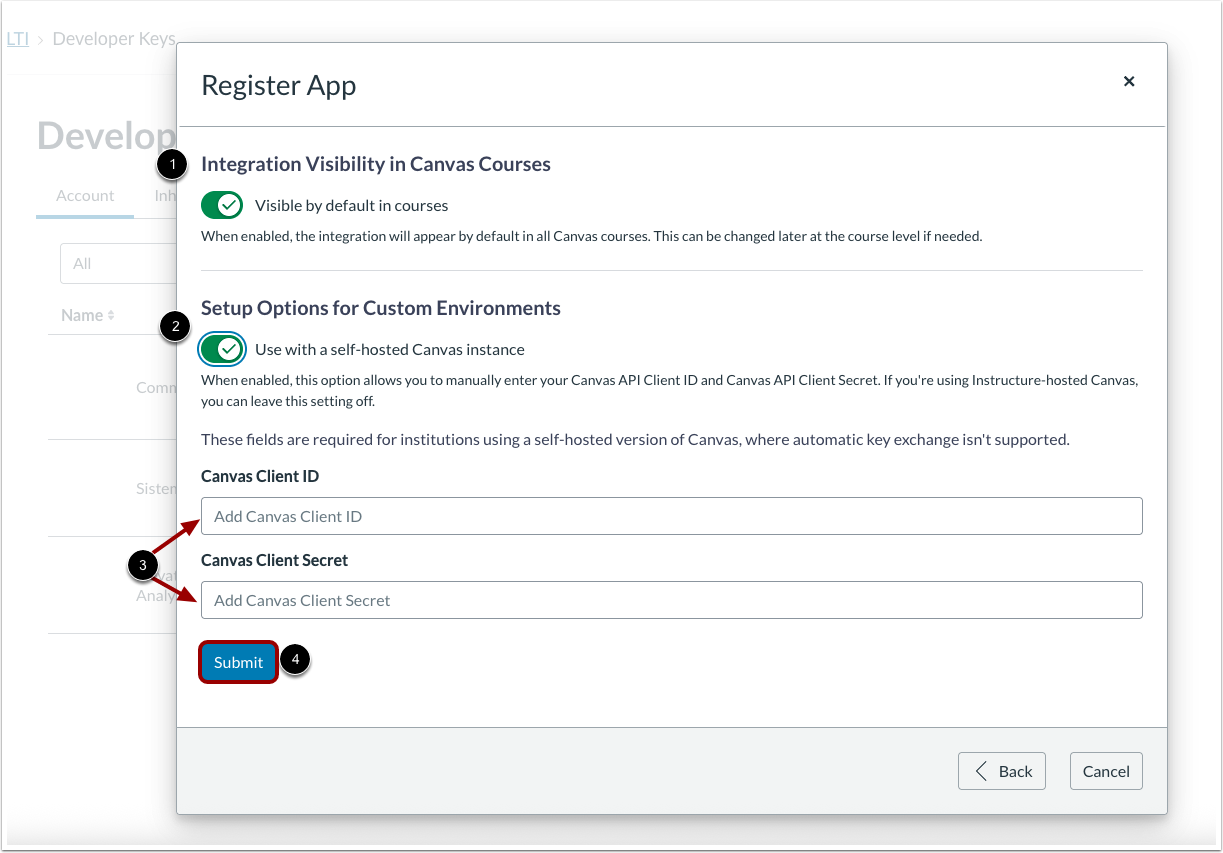
Task: Select the Canvas Client ID label
Action: pos(260,476)
